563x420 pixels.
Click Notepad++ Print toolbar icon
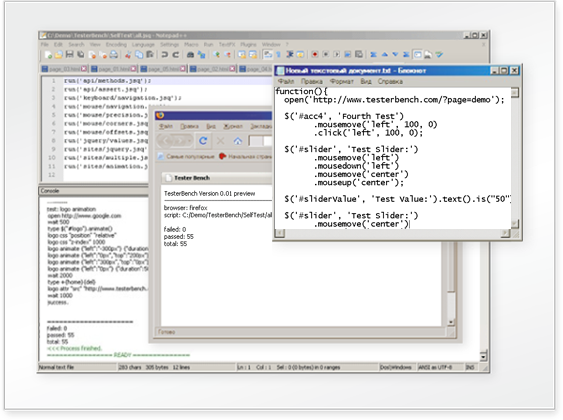coord(114,55)
